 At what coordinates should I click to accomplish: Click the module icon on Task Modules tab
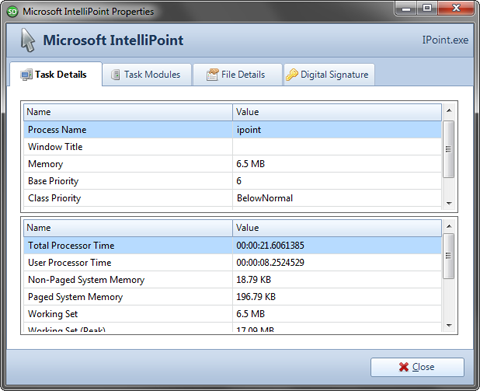(115, 75)
